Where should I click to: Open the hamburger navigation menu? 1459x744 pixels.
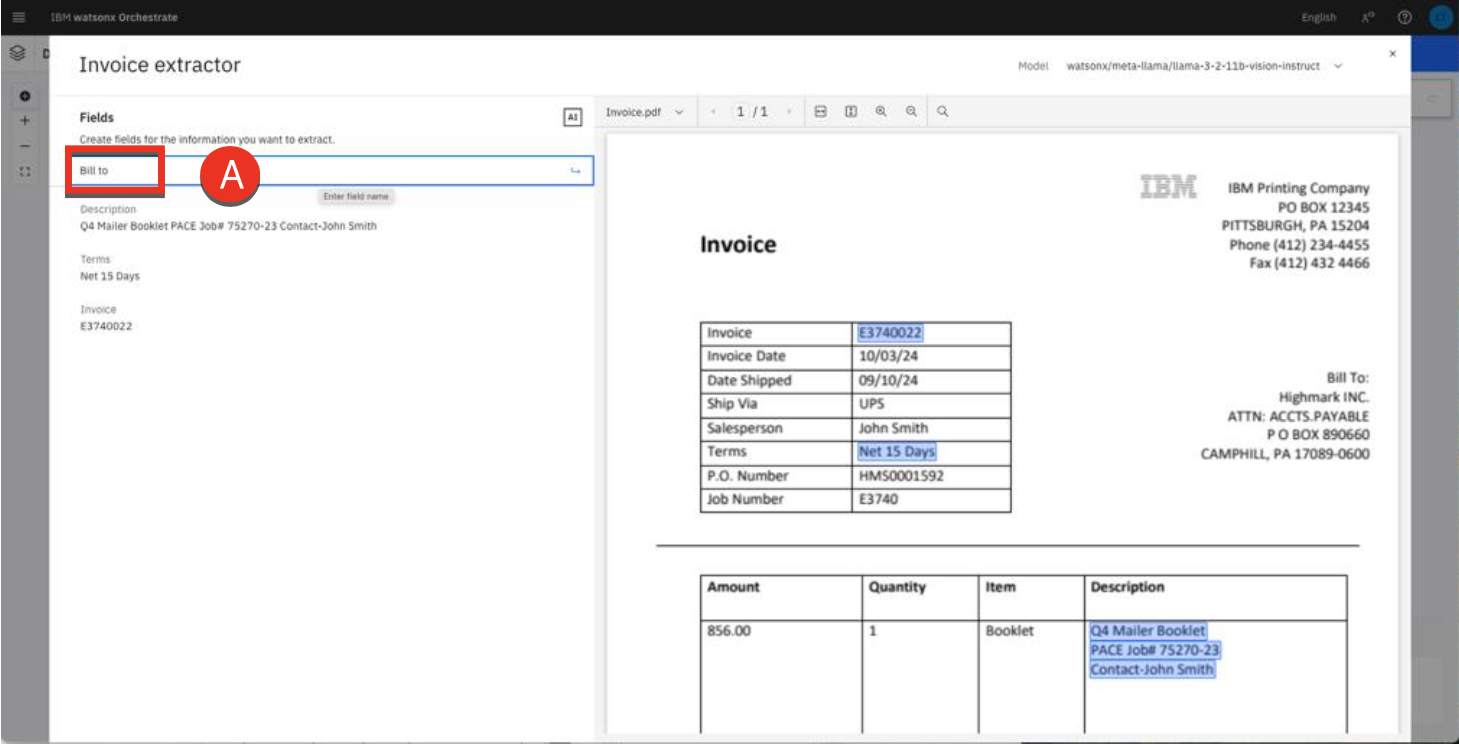[x=19, y=18]
